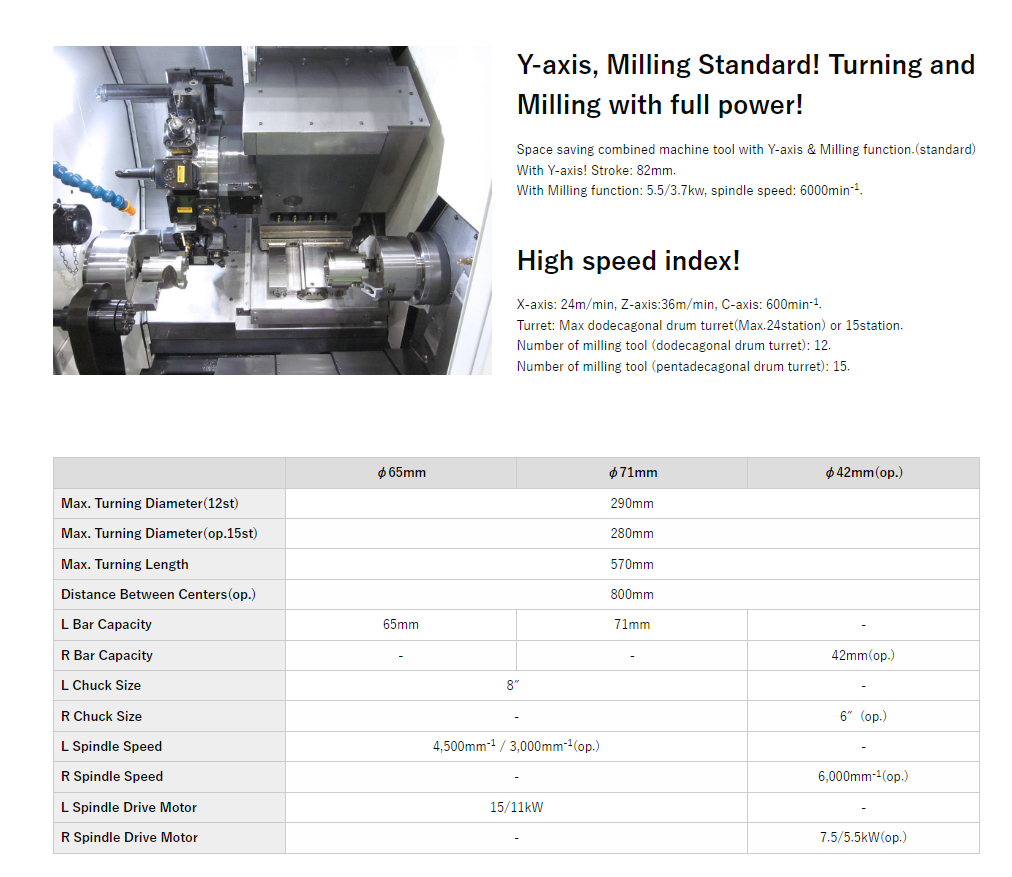
Task: Select the φ42mm(op.) column header
Action: pyautogui.click(x=863, y=473)
